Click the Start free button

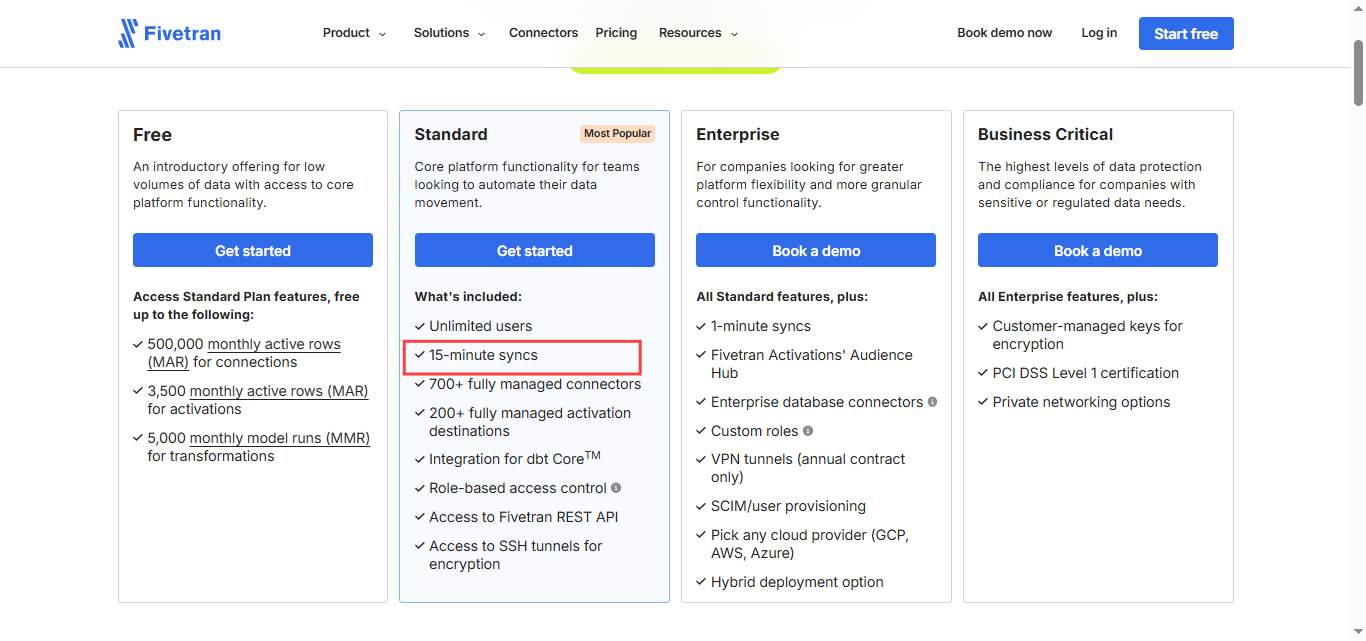(x=1186, y=33)
